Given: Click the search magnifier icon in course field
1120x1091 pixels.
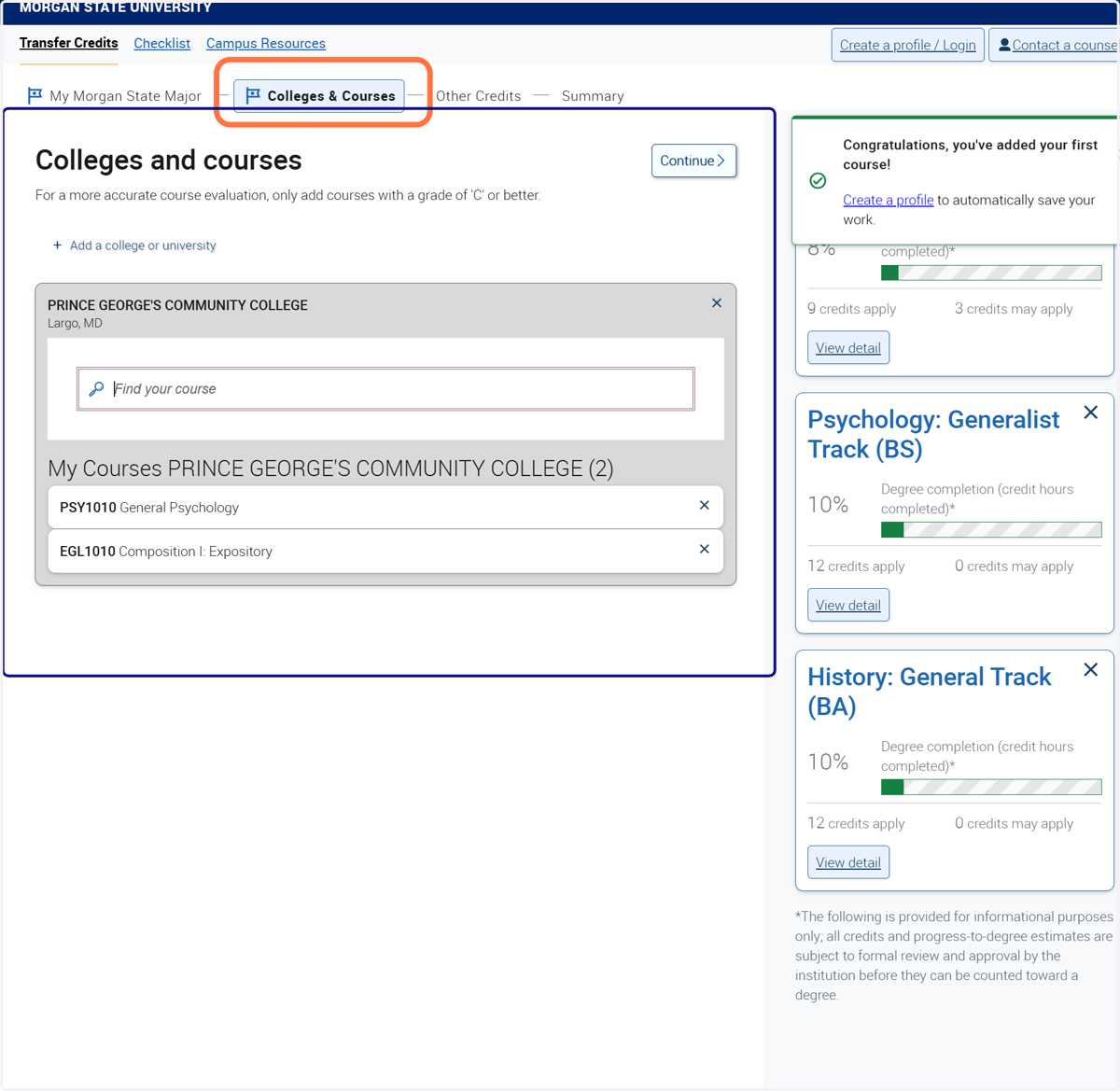Looking at the screenshot, I should point(96,389).
